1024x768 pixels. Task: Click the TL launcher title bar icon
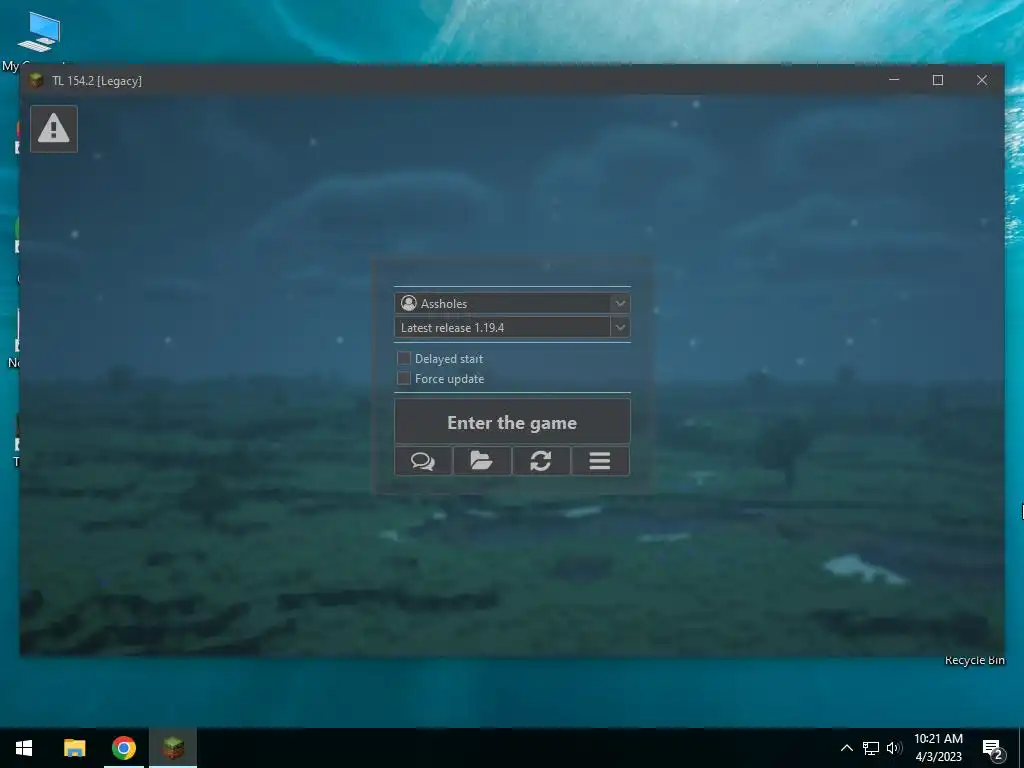pos(36,80)
